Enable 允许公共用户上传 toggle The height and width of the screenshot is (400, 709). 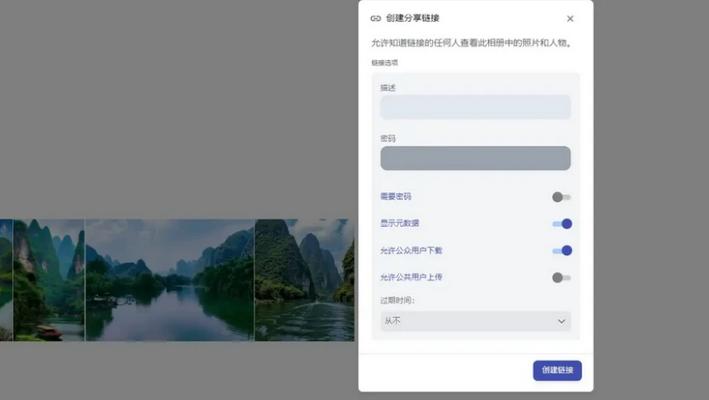tap(561, 277)
